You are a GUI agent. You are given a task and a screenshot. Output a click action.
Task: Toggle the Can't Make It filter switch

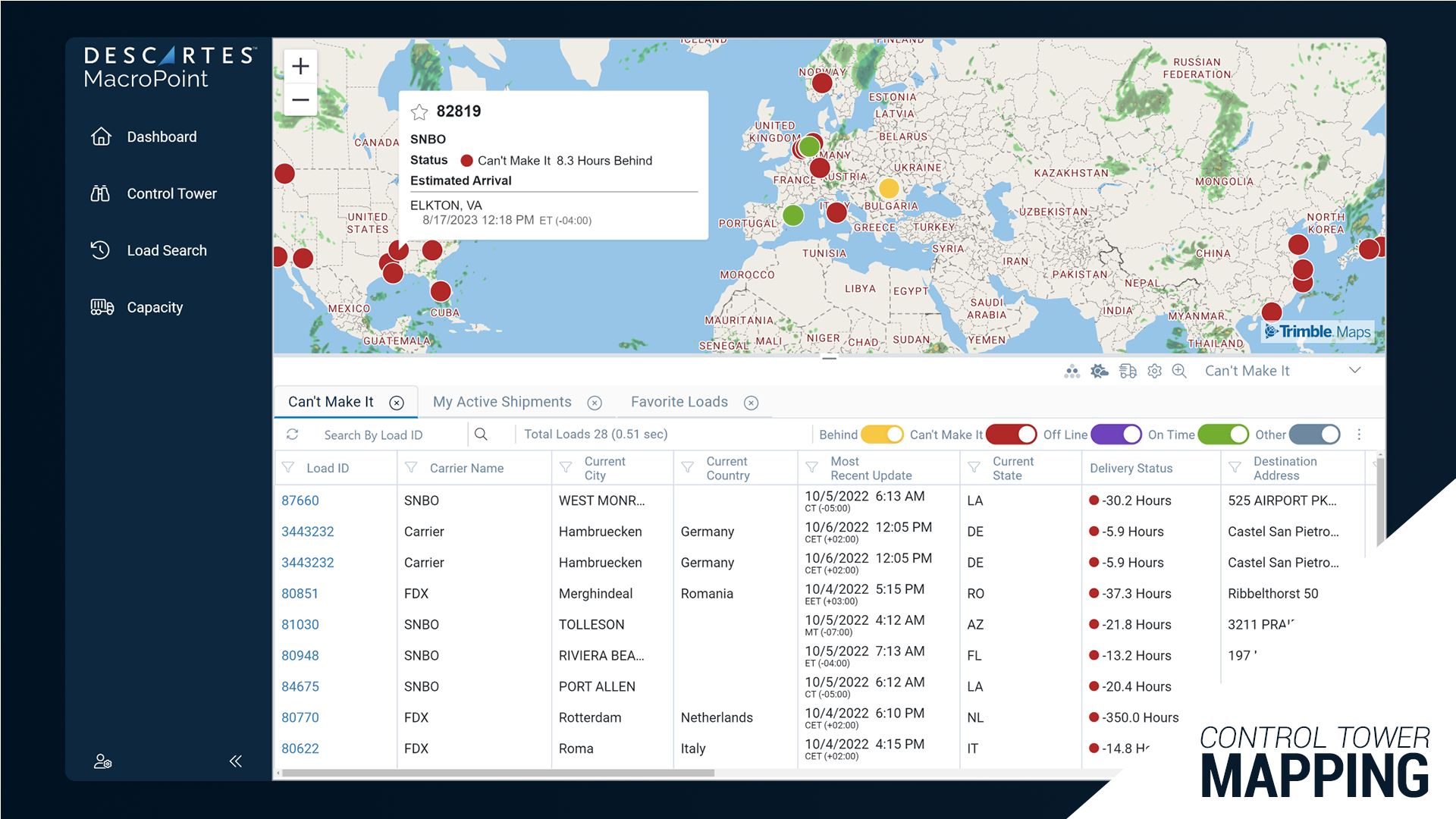click(1011, 435)
